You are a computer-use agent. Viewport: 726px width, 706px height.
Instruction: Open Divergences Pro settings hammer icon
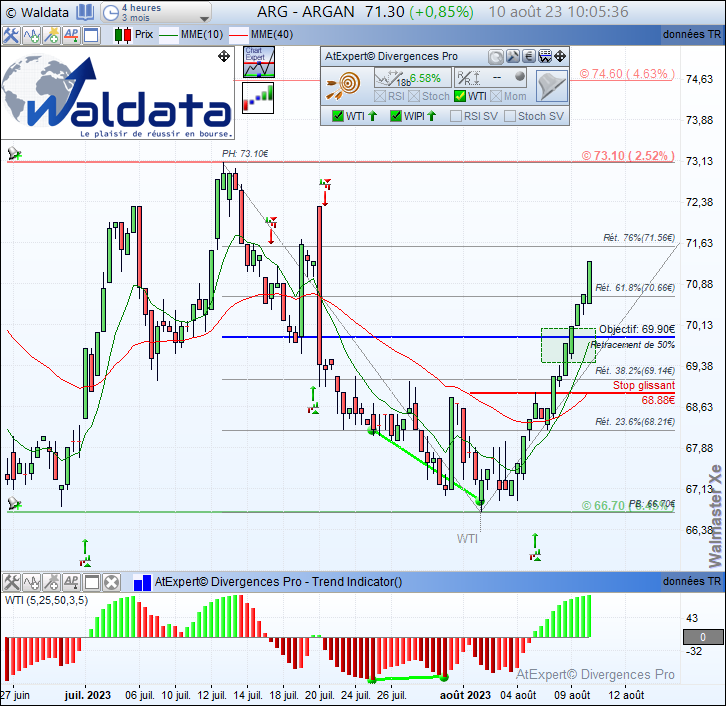tap(513, 56)
